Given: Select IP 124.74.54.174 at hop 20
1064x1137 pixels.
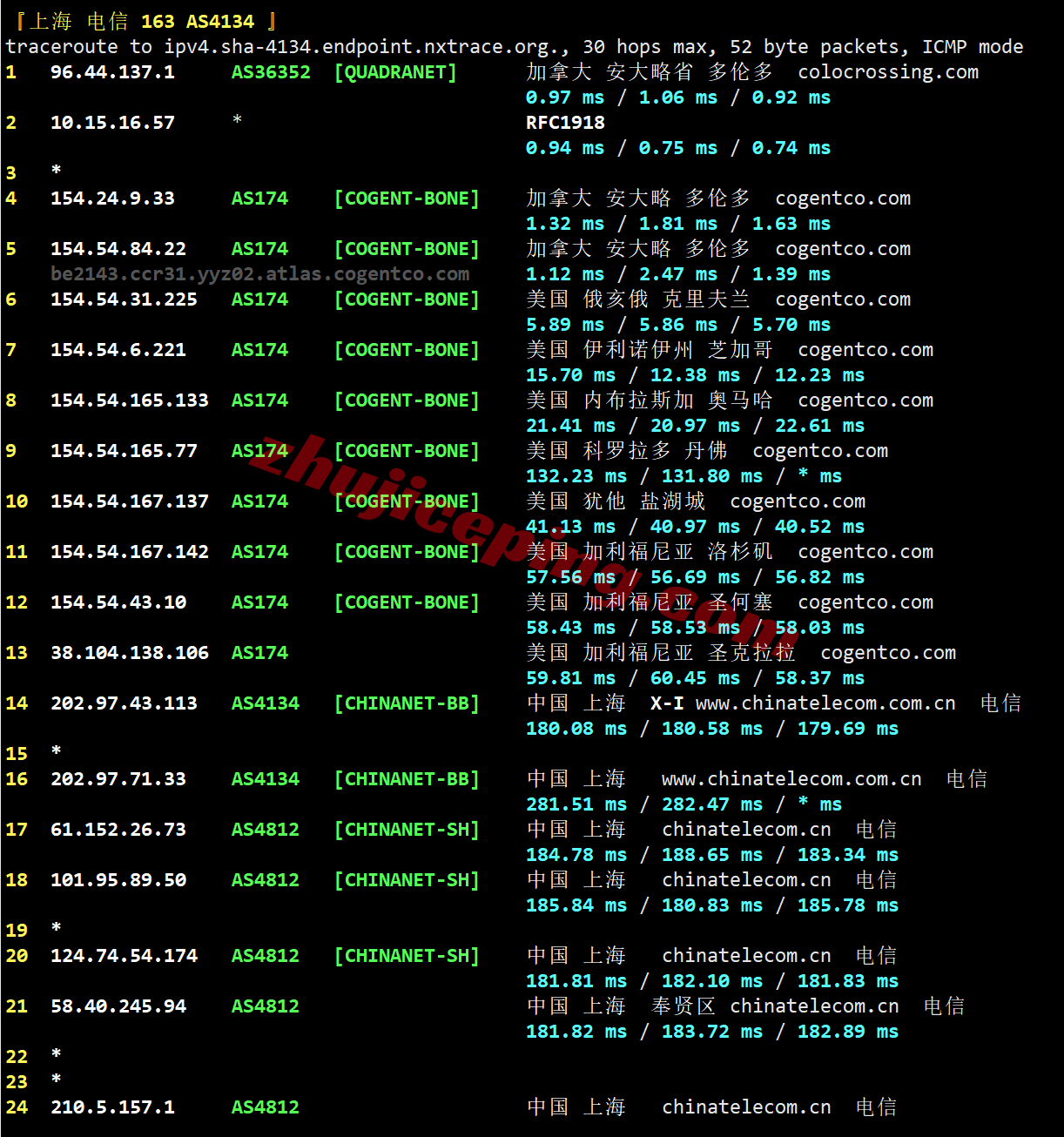Looking at the screenshot, I should click(124, 956).
